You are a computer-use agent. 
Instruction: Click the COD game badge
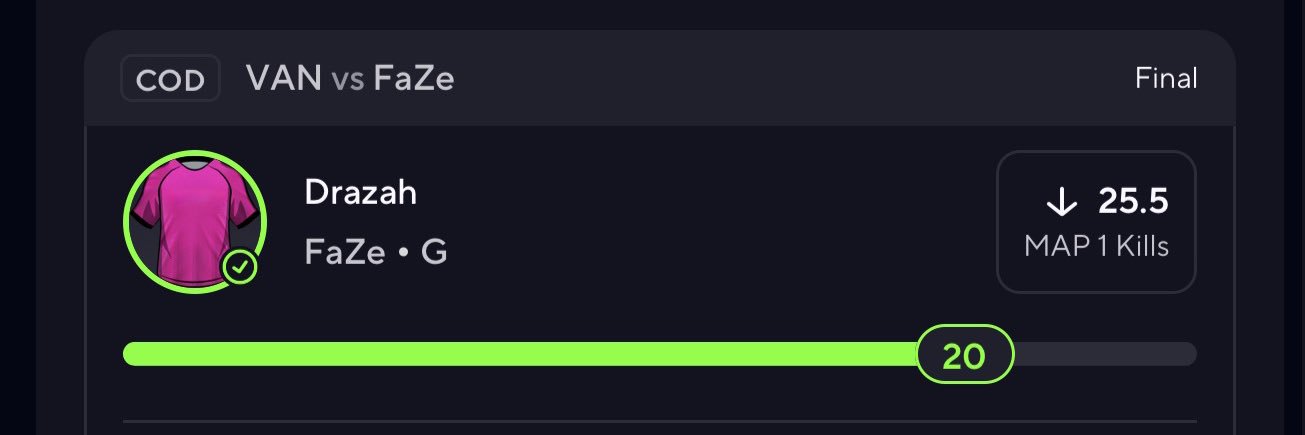tap(170, 79)
